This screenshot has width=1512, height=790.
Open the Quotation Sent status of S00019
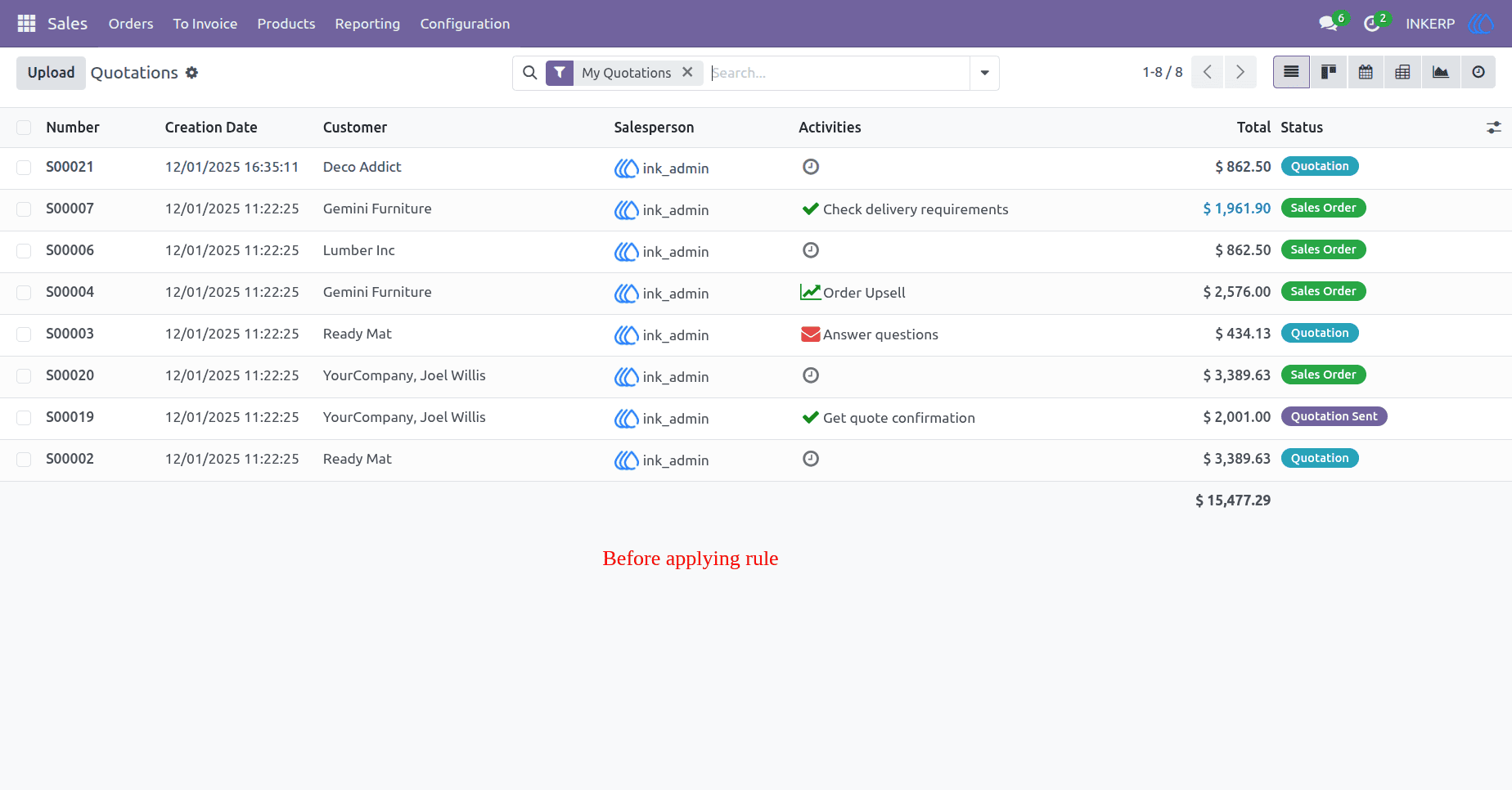[1334, 416]
